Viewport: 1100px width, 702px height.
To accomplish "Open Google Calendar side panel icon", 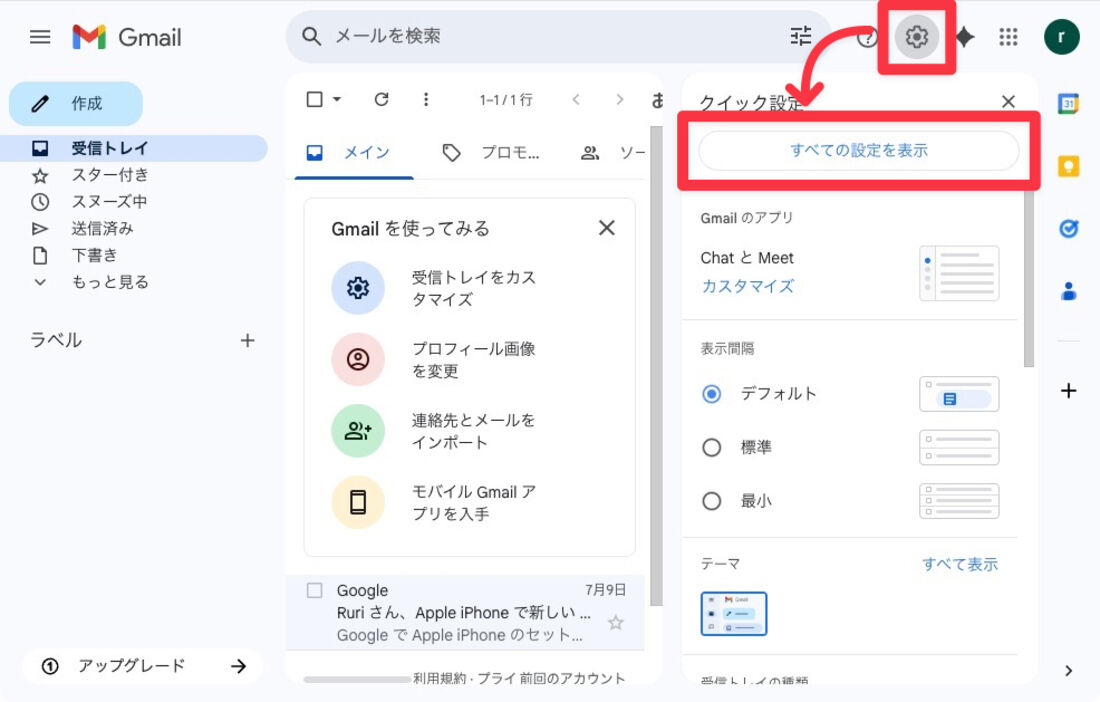I will 1068,104.
